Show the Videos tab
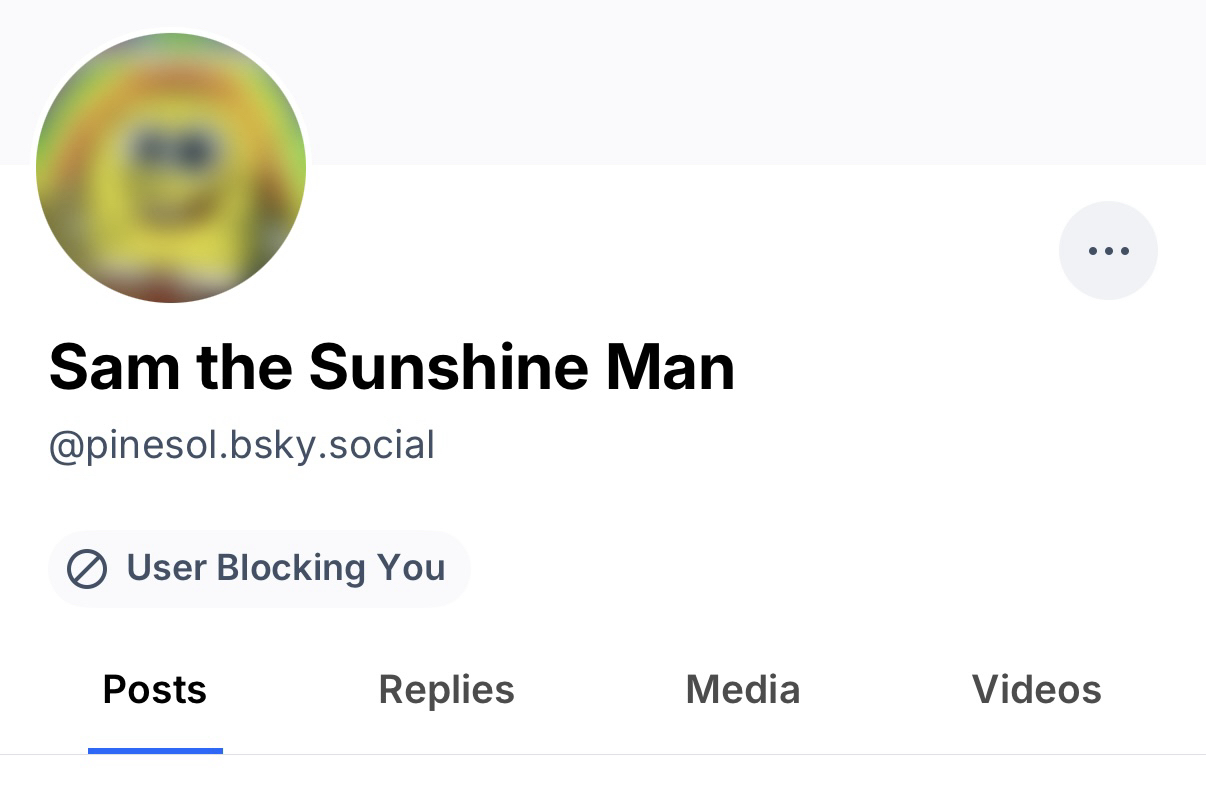Viewport: 1206px width, 787px height. (1036, 690)
